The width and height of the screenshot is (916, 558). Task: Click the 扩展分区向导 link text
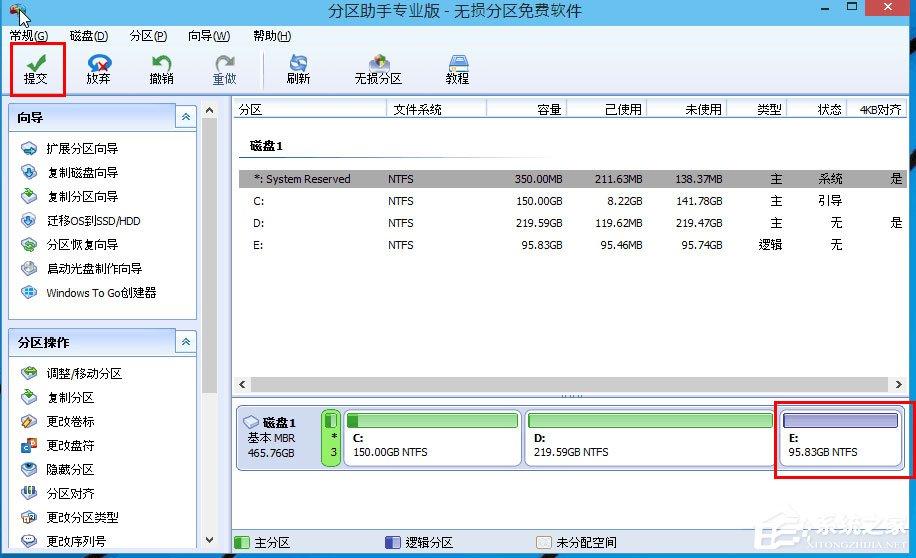[82, 148]
